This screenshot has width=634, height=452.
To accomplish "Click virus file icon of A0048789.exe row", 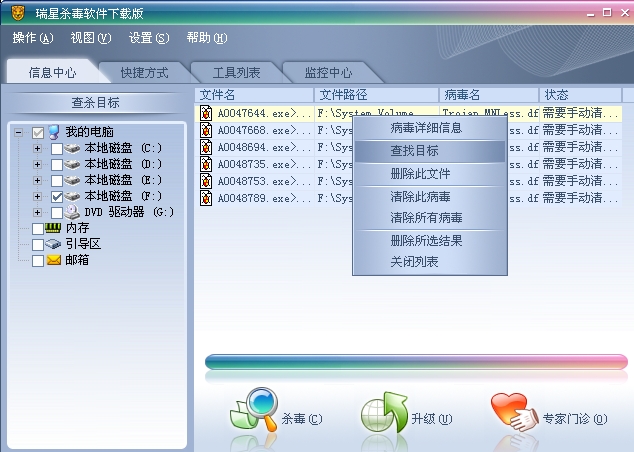I will coord(206,198).
